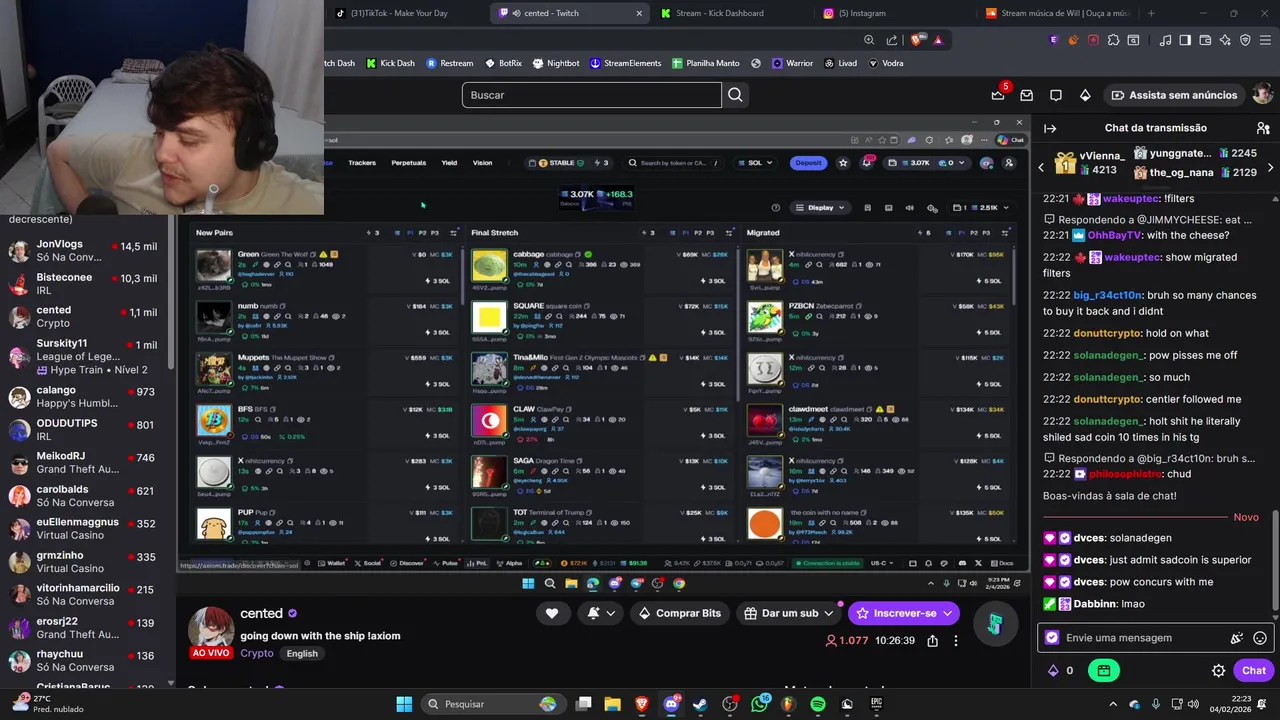Open the Brave Wallet icon in toolbar

(1206, 40)
